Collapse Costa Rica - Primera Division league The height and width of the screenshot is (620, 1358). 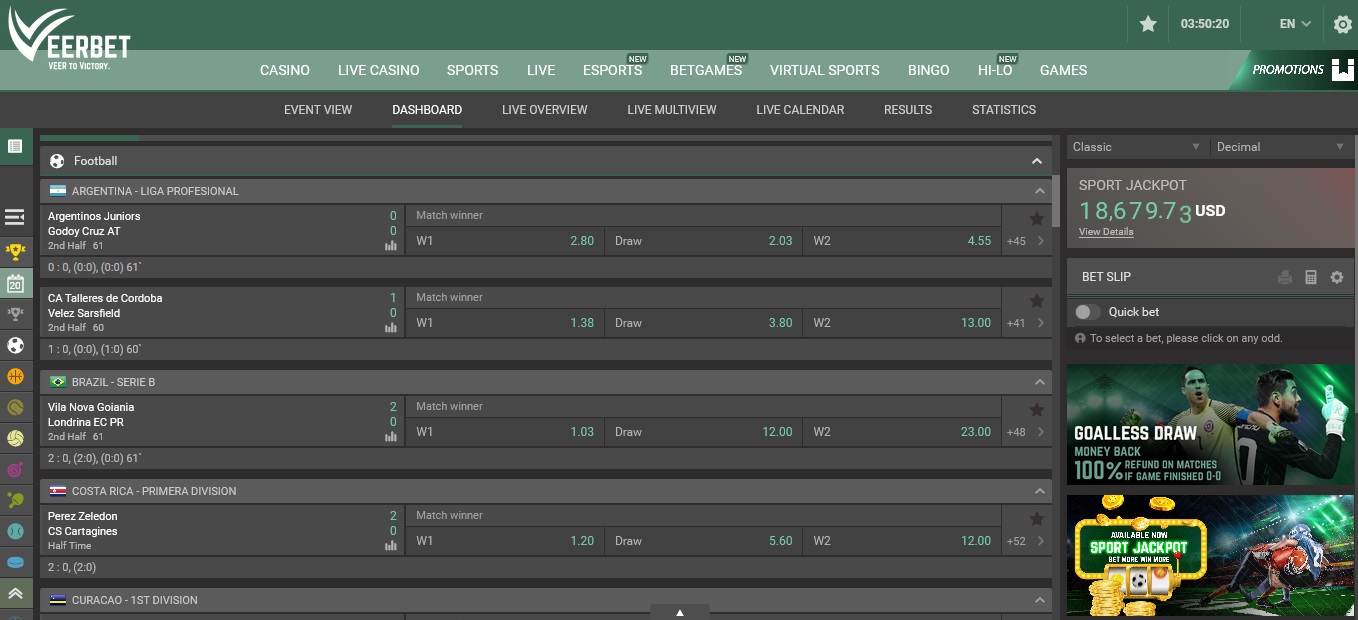[1040, 491]
